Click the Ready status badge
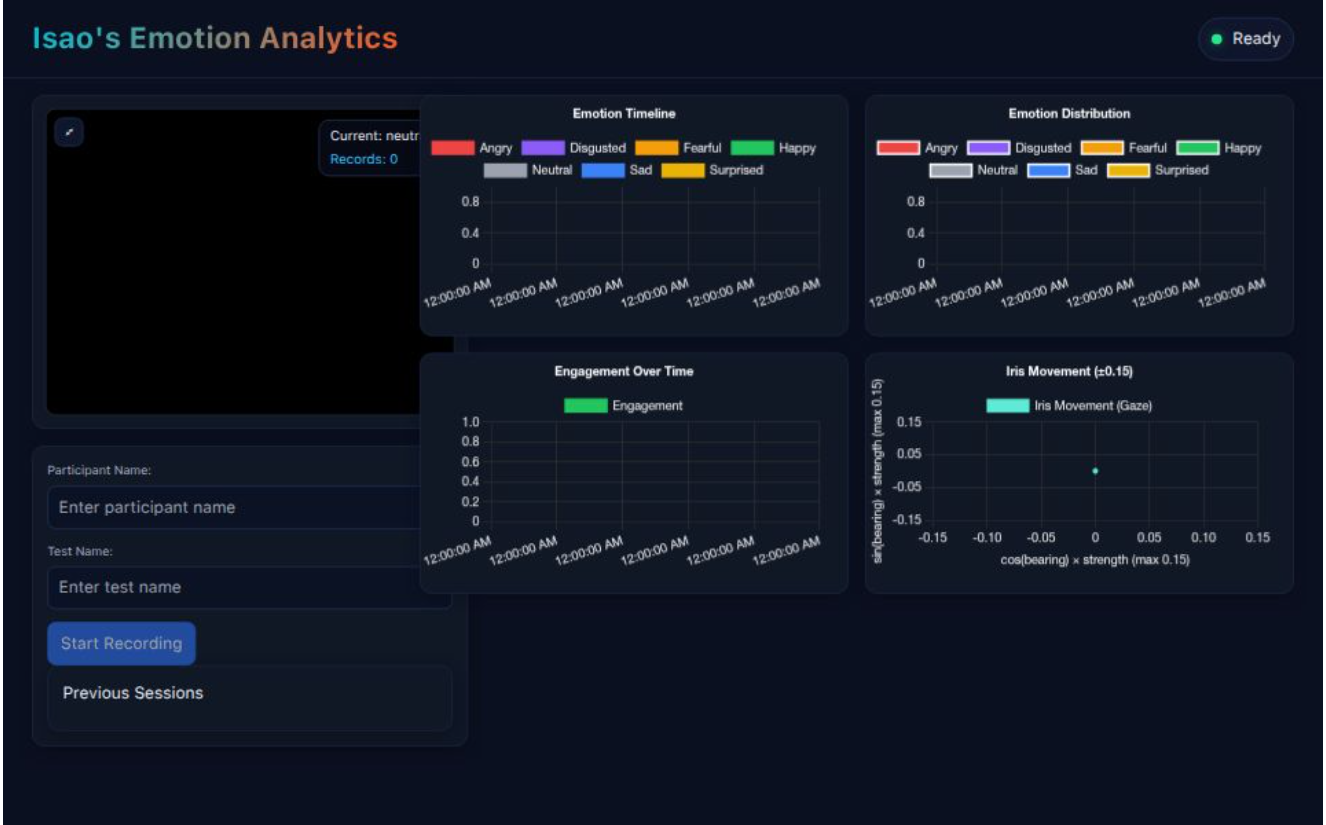Viewport: 1326px width, 825px height. pyautogui.click(x=1246, y=39)
